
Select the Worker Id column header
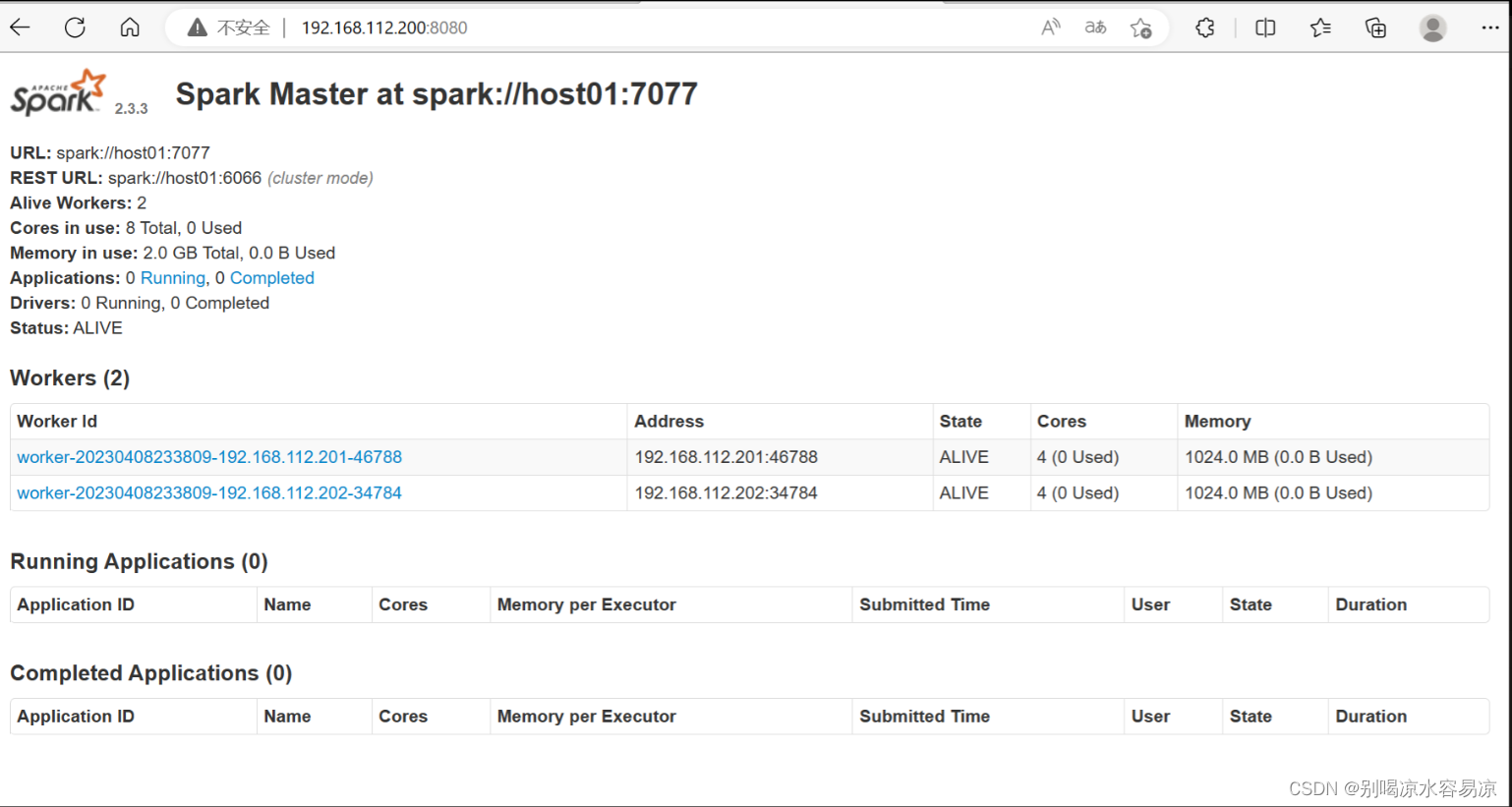(56, 421)
